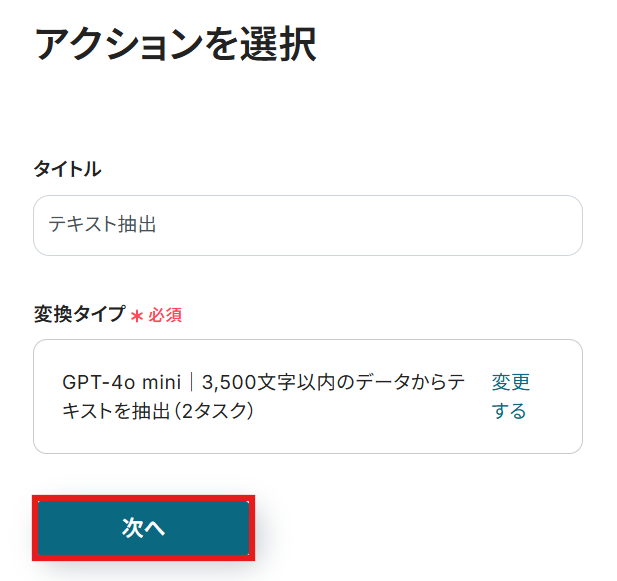Click the テキスト抽出 text in title field
The height and width of the screenshot is (581, 617).
click(x=103, y=225)
